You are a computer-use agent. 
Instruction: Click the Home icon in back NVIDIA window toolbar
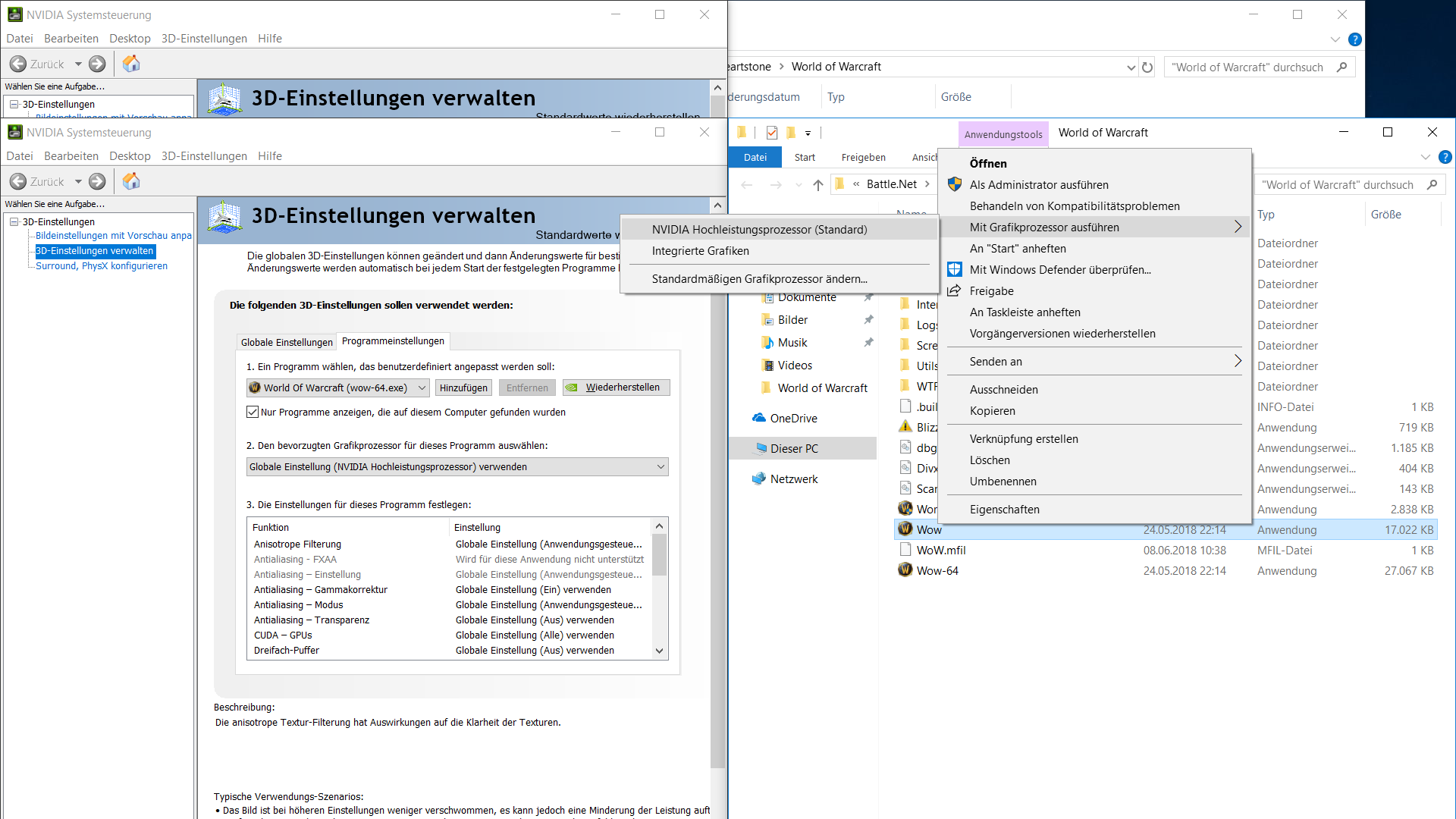[x=131, y=64]
